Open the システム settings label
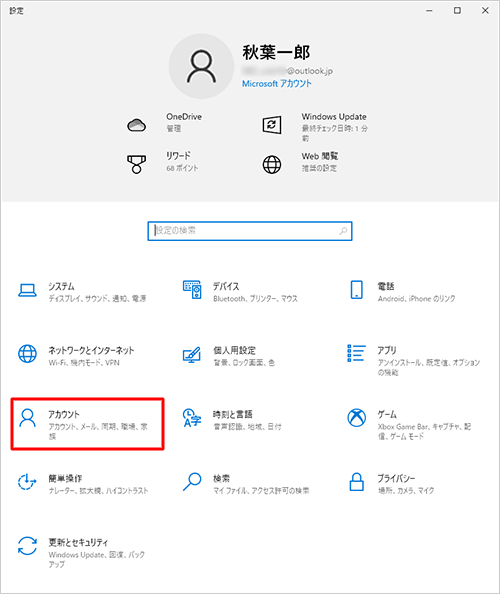Viewport: 500px width, 594px height. point(61,286)
